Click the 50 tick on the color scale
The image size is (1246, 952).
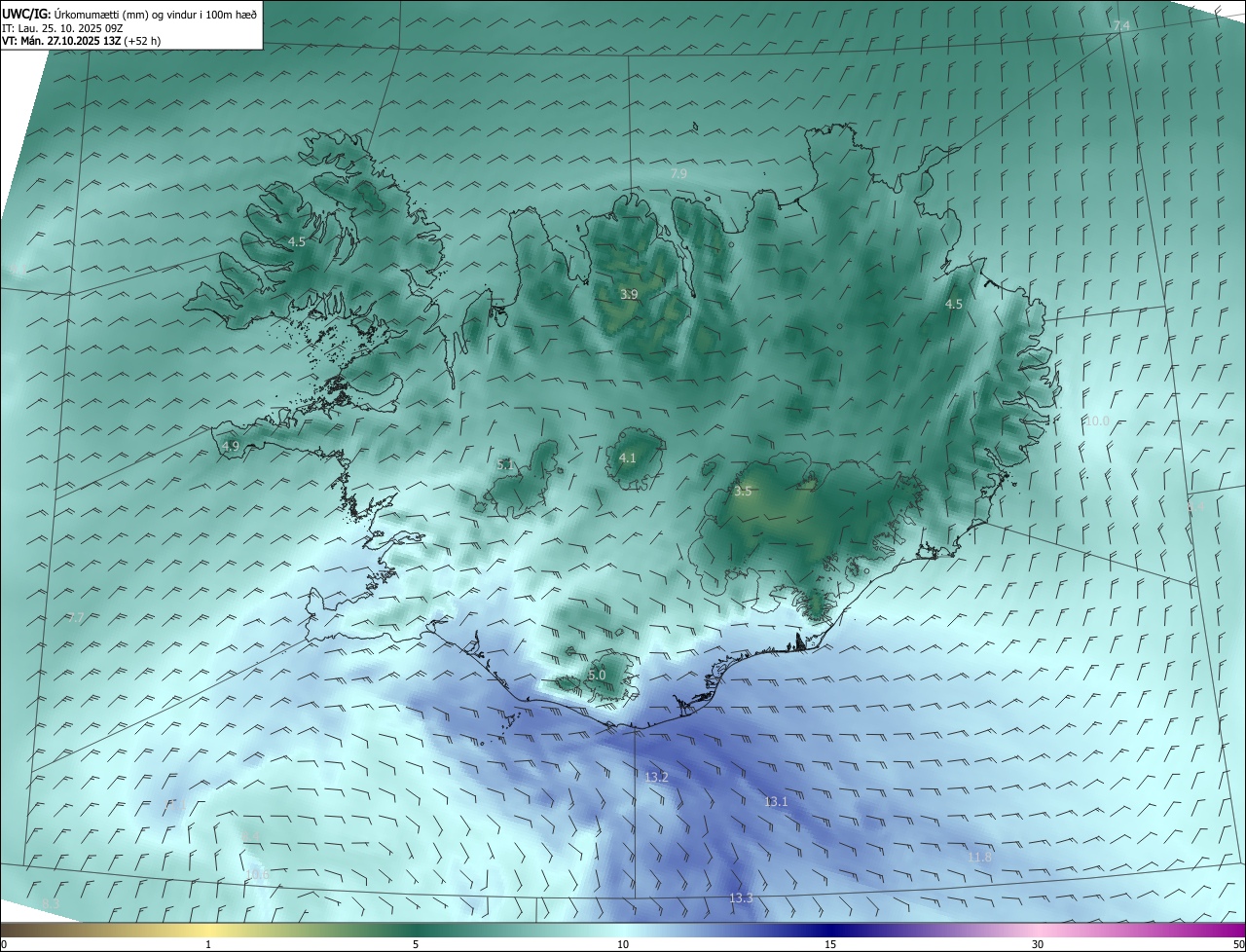click(x=1238, y=944)
